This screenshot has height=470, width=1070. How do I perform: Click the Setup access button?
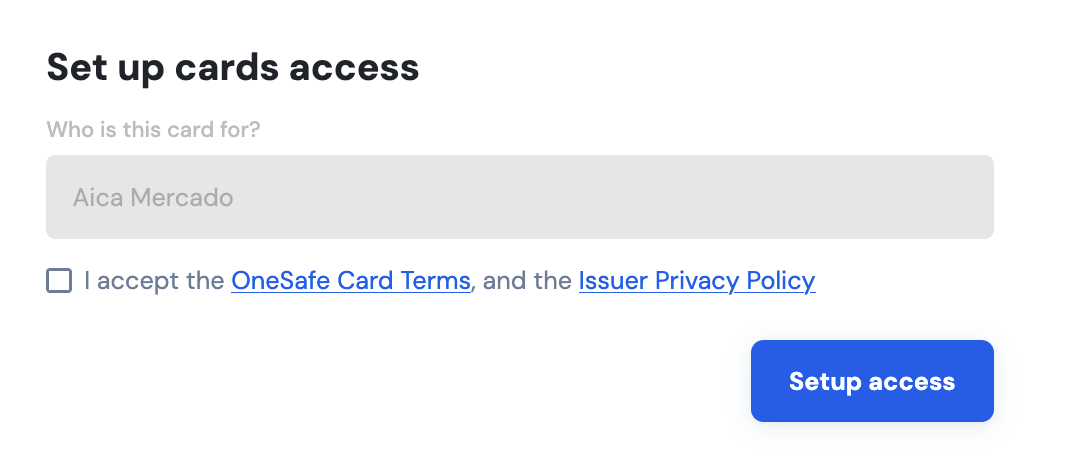[x=872, y=381]
